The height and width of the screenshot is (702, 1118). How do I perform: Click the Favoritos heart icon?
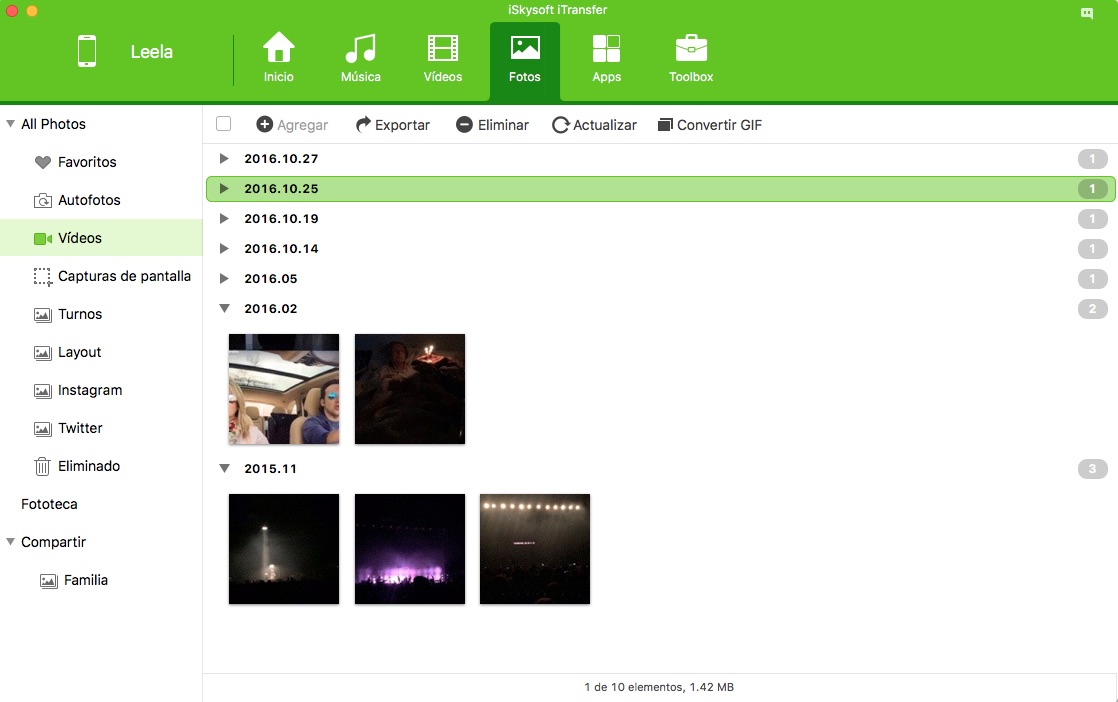pyautogui.click(x=43, y=162)
